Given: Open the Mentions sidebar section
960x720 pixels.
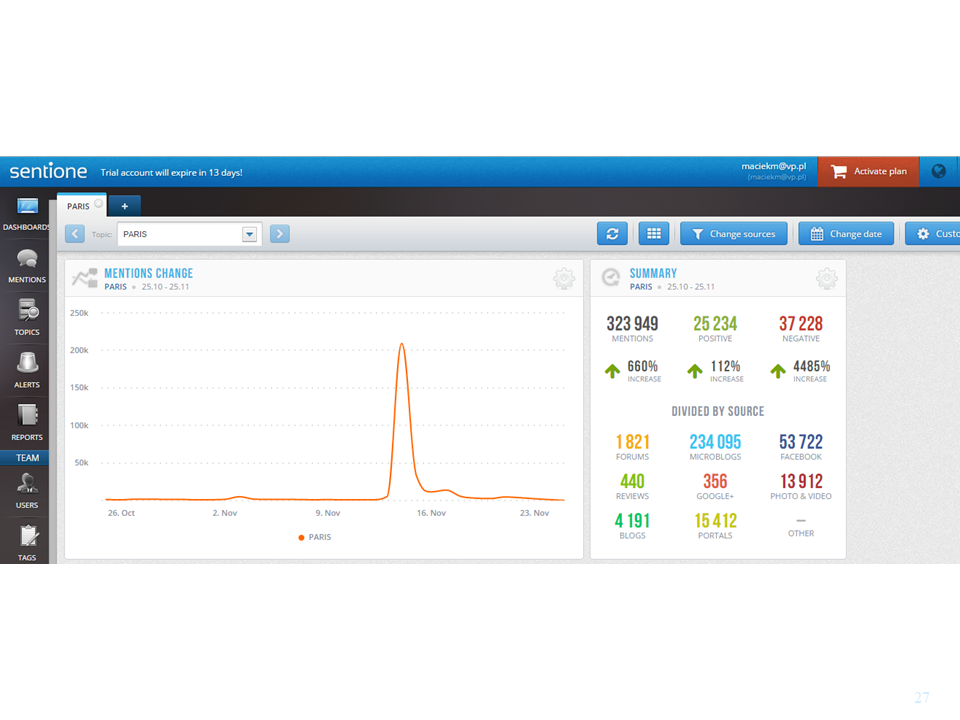Looking at the screenshot, I should (x=26, y=266).
